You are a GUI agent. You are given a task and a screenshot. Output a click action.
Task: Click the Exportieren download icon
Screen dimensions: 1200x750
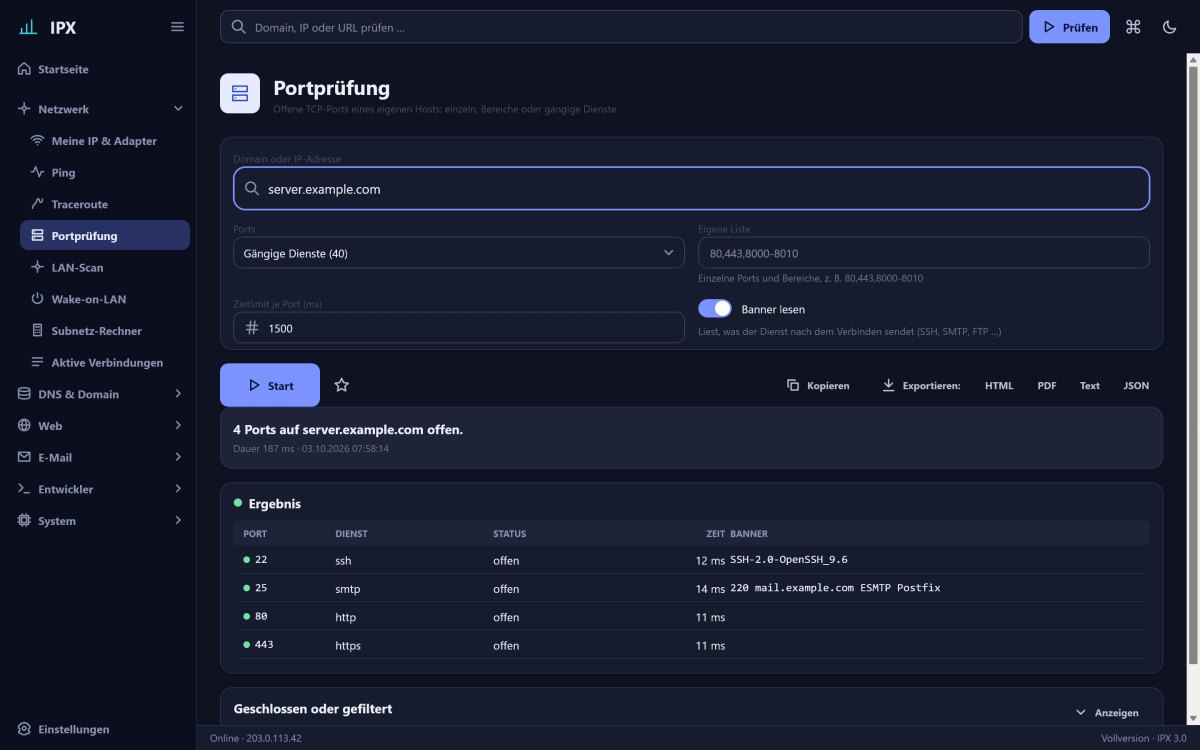point(888,385)
